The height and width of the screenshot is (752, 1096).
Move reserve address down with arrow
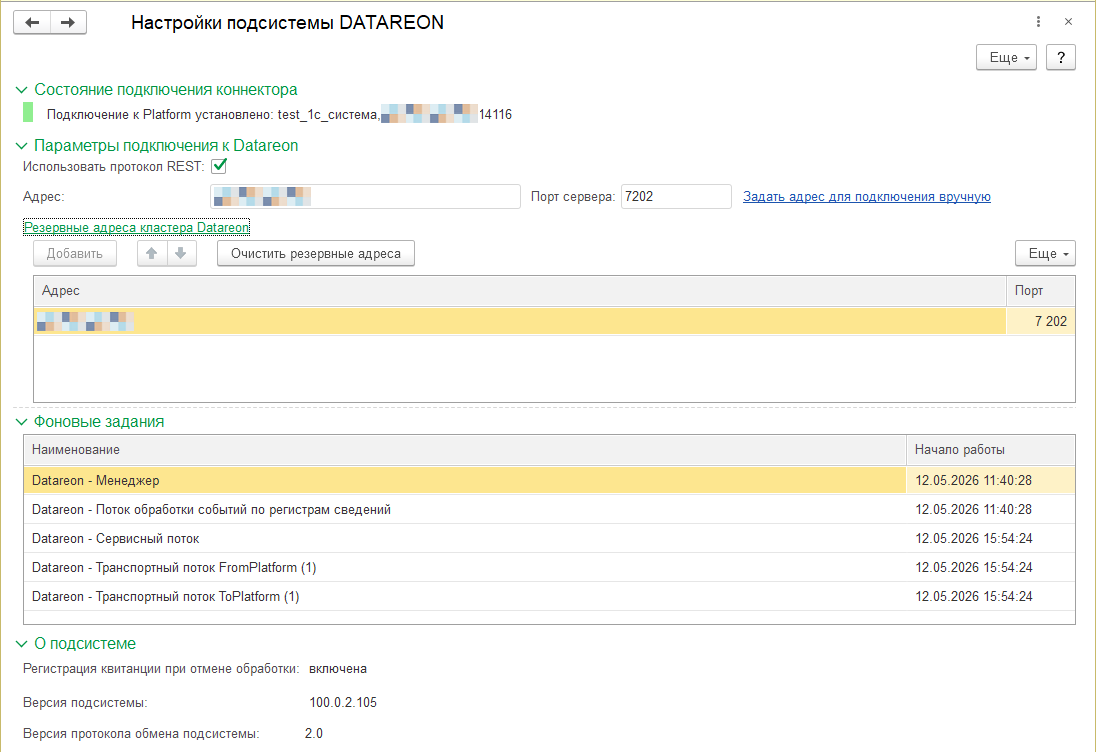[x=181, y=253]
